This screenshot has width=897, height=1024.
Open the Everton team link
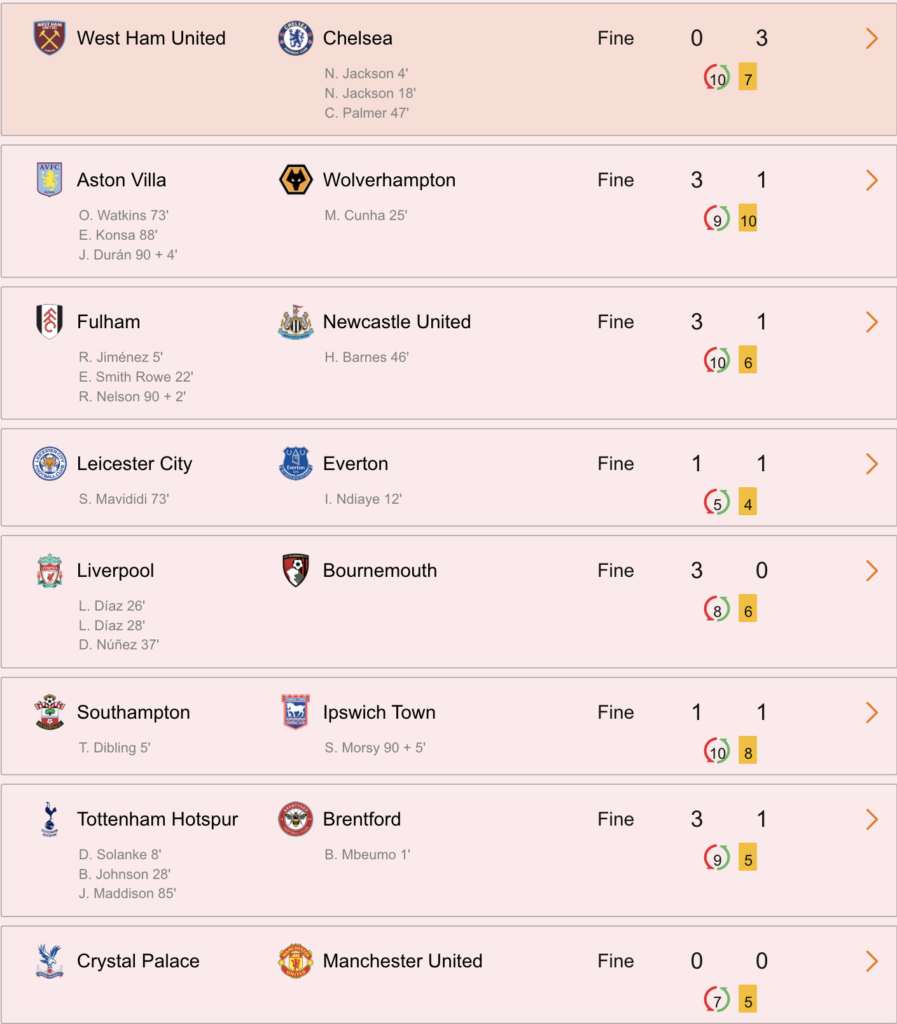tap(356, 464)
